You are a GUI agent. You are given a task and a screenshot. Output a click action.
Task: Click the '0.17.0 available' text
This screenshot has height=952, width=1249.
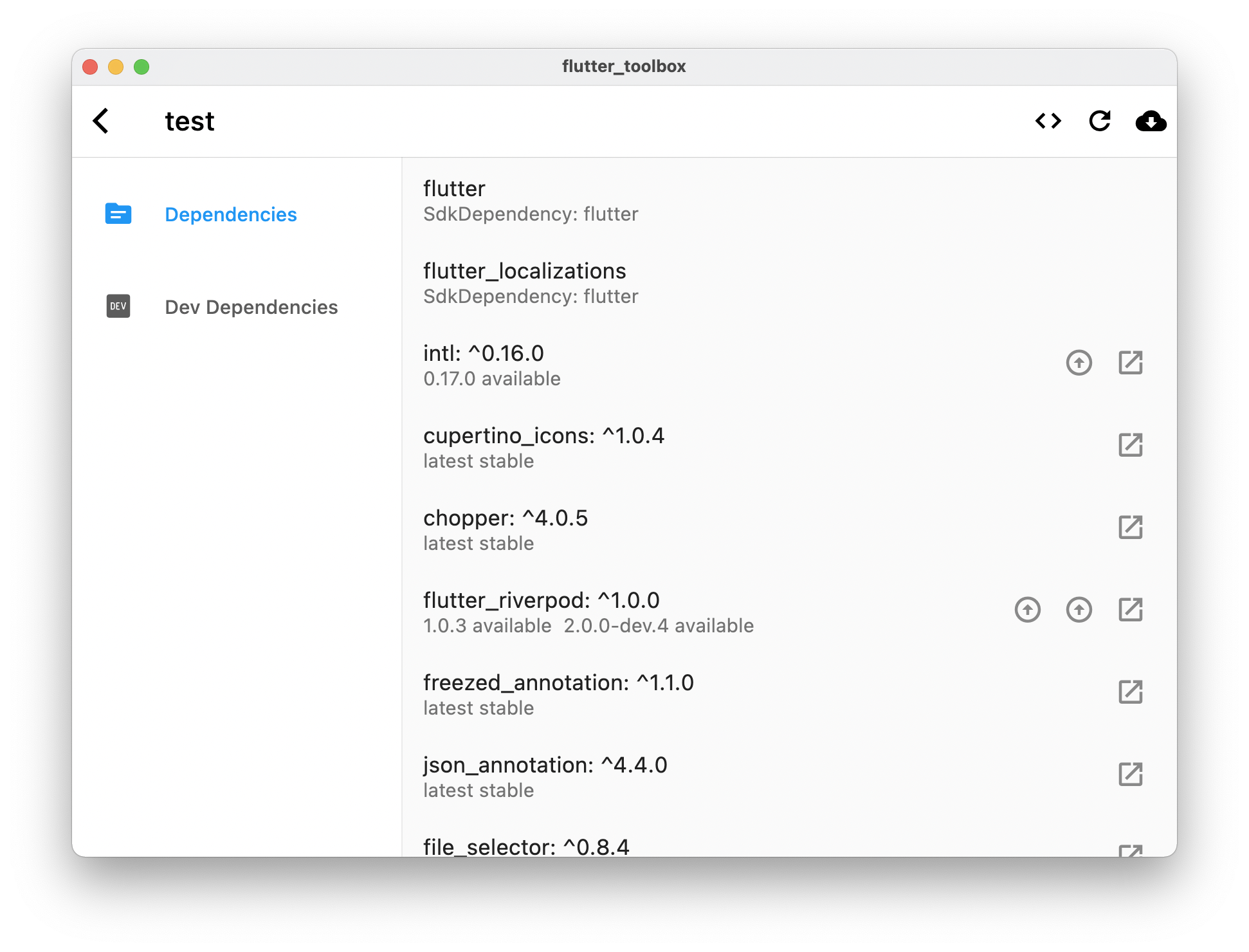492,379
